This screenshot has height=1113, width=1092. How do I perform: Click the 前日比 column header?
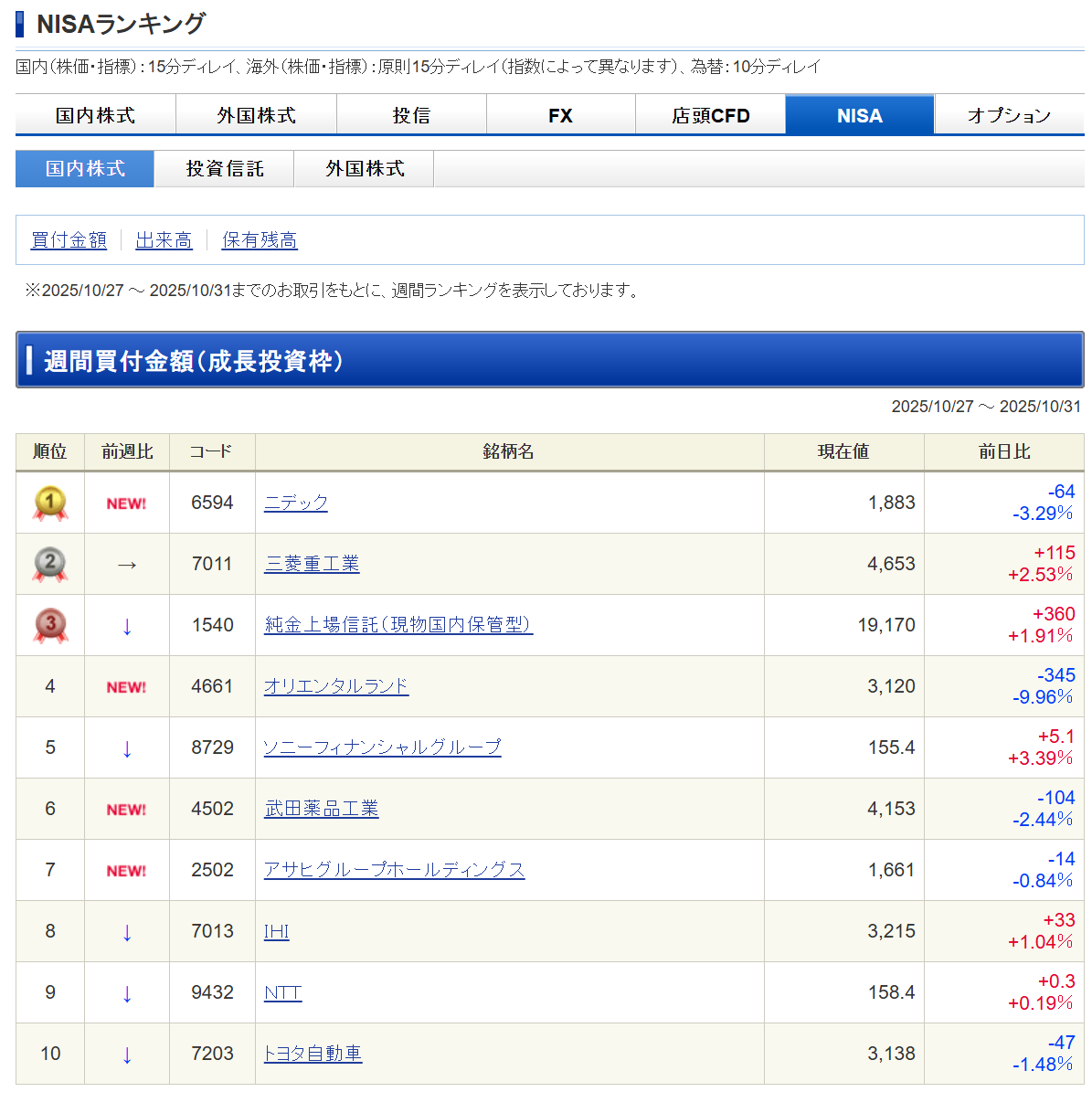click(1003, 451)
